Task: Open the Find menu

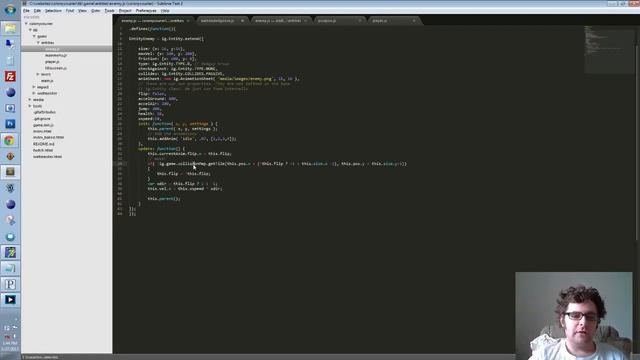Action: tap(70, 11)
